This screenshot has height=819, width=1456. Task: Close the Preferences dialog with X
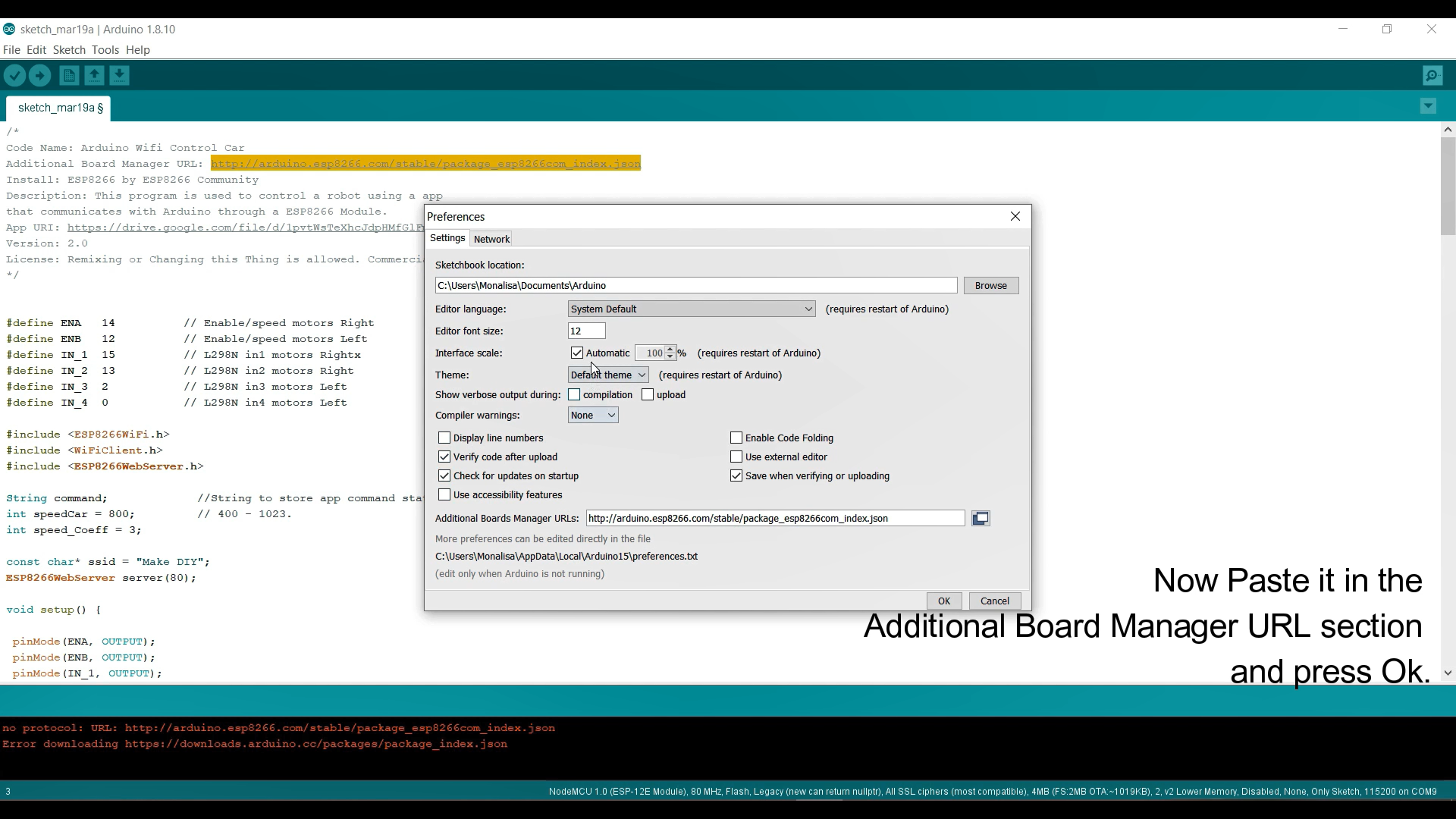click(1015, 217)
